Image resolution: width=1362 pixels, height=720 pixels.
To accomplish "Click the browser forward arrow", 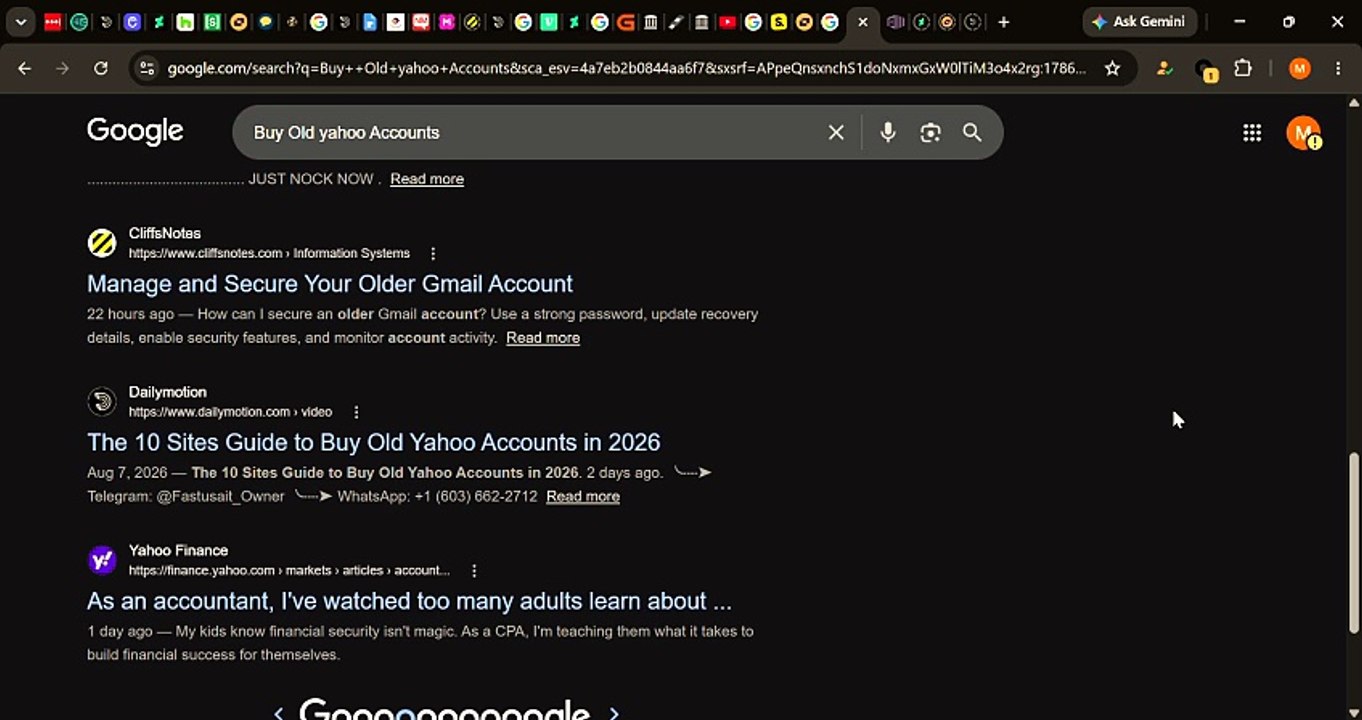I will click(63, 68).
